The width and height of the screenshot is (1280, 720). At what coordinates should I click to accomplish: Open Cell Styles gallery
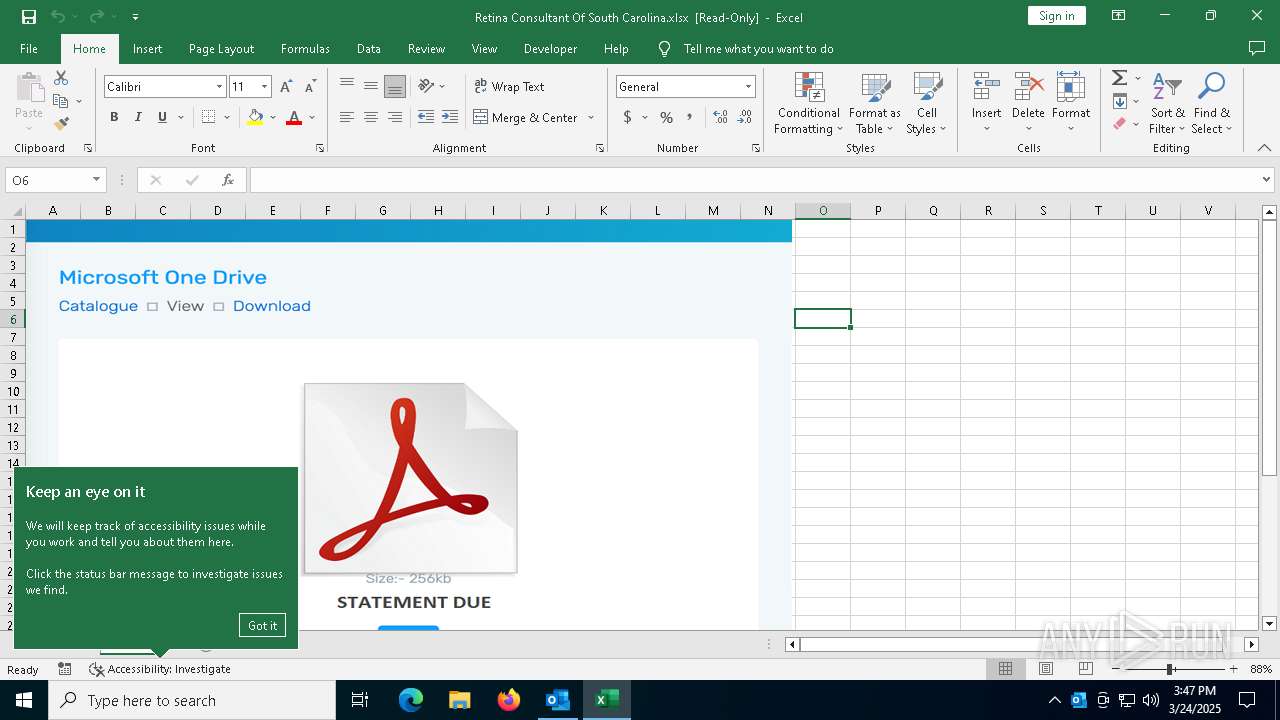(927, 103)
